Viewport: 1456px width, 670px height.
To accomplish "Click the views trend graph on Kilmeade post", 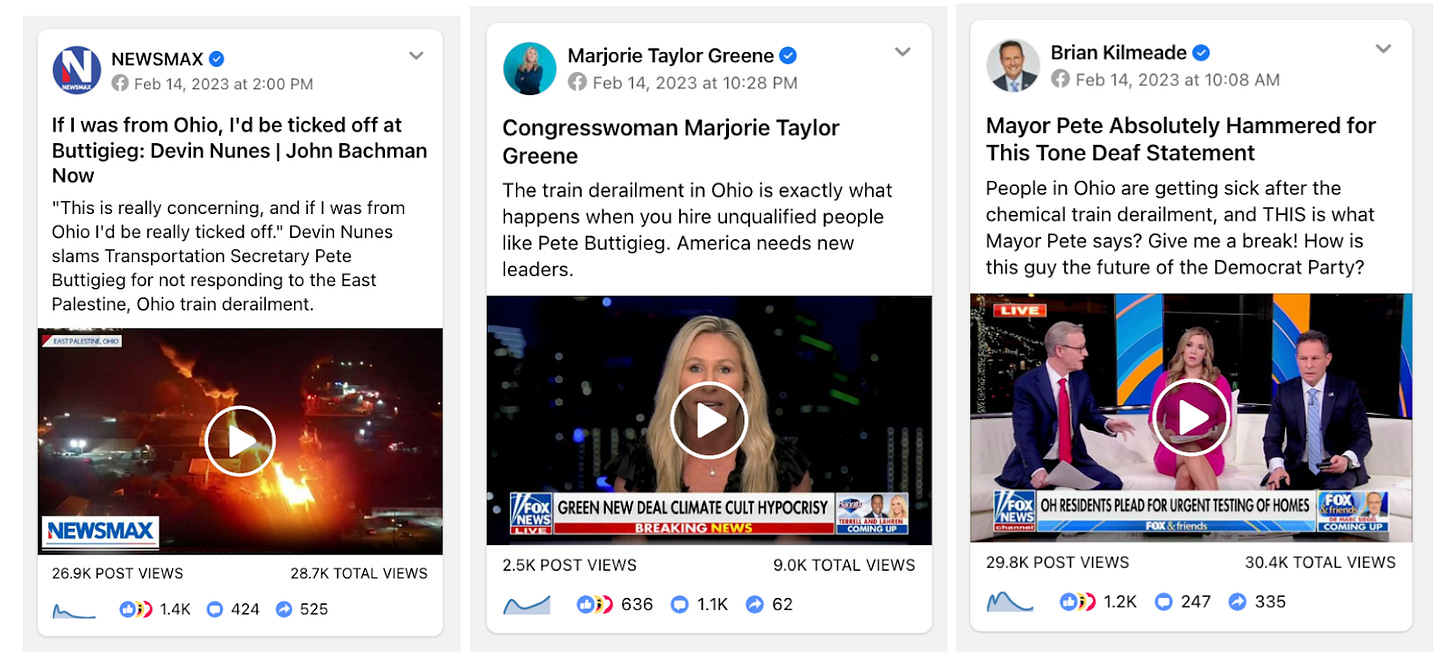I will click(x=1009, y=602).
